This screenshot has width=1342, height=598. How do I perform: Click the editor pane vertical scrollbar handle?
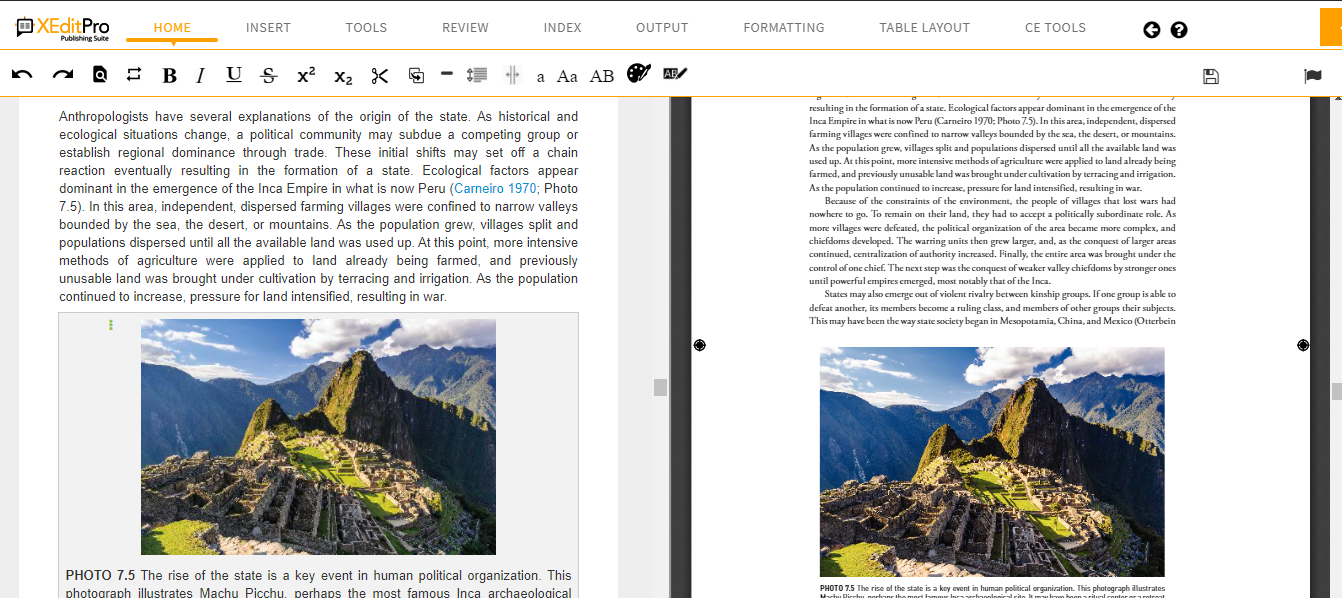click(660, 387)
